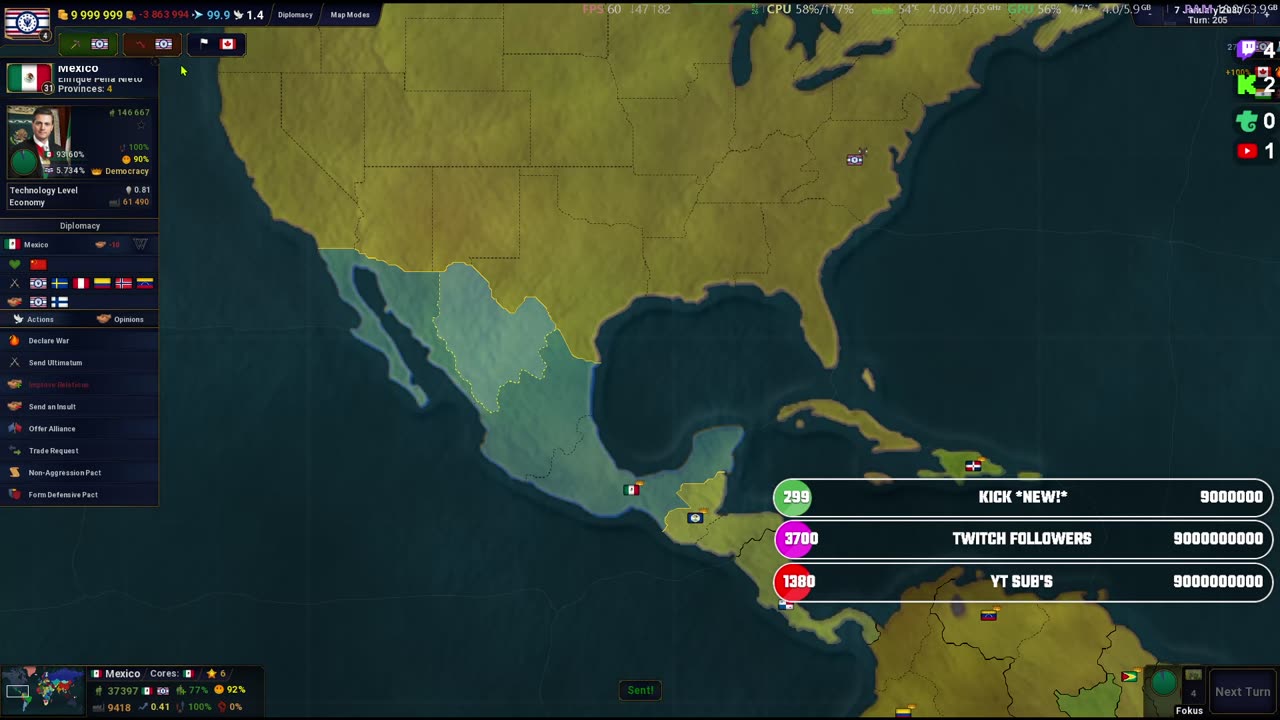Click the Cores Mexico flag
This screenshot has height=720, width=1280.
click(x=188, y=674)
